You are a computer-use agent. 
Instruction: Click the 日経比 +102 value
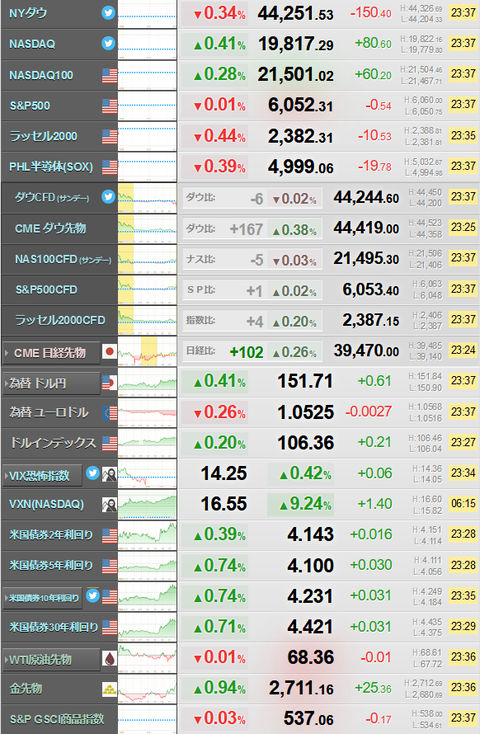coord(246,352)
